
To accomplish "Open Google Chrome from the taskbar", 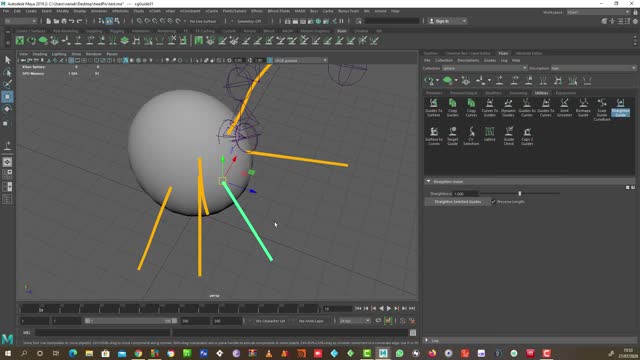I will [x=138, y=353].
